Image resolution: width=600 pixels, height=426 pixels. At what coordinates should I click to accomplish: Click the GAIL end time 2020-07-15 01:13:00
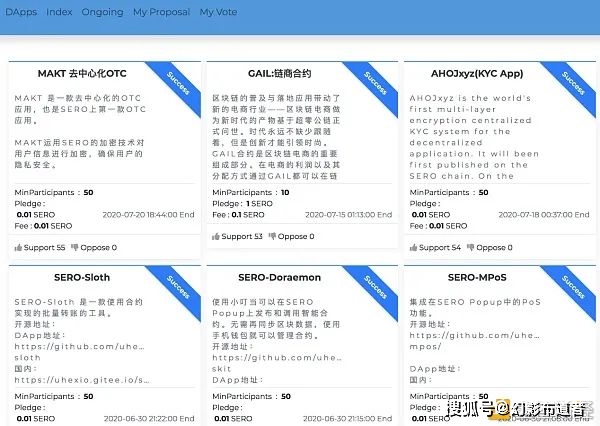[349, 215]
